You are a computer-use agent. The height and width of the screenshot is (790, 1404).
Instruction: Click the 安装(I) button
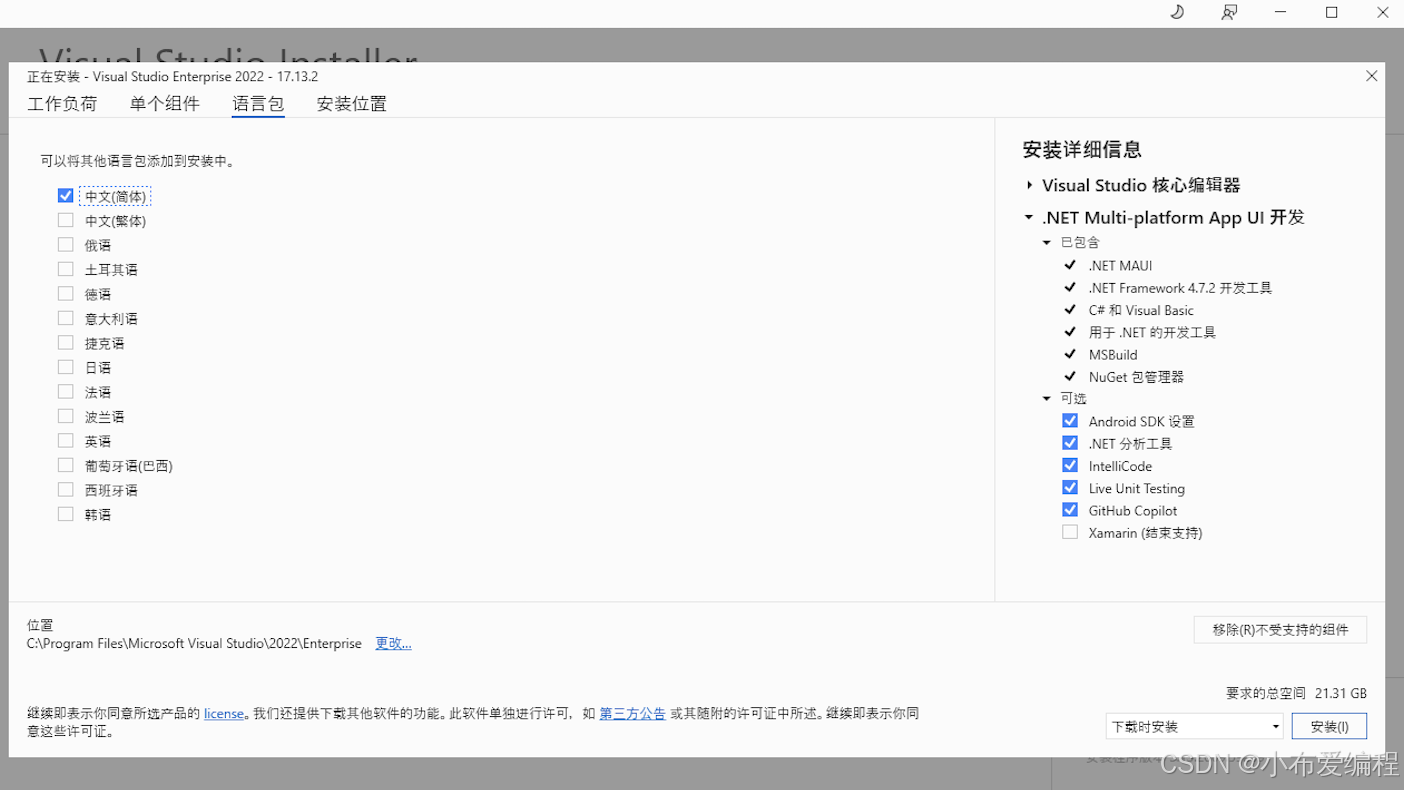click(x=1329, y=726)
